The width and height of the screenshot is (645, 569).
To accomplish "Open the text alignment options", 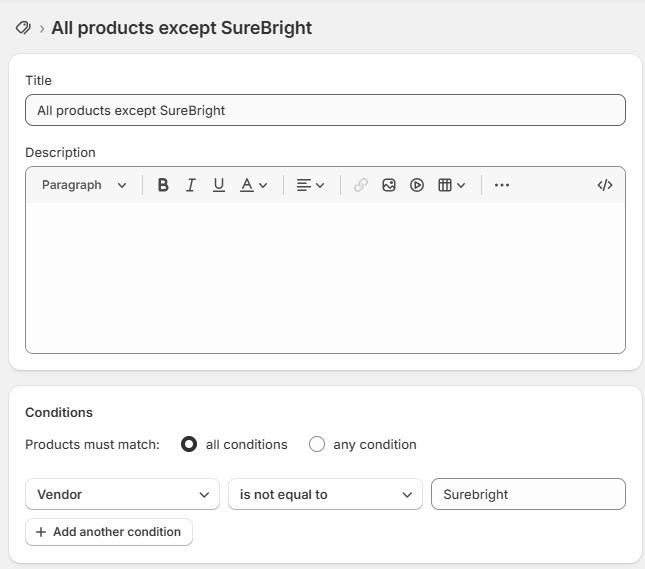I will coord(310,185).
